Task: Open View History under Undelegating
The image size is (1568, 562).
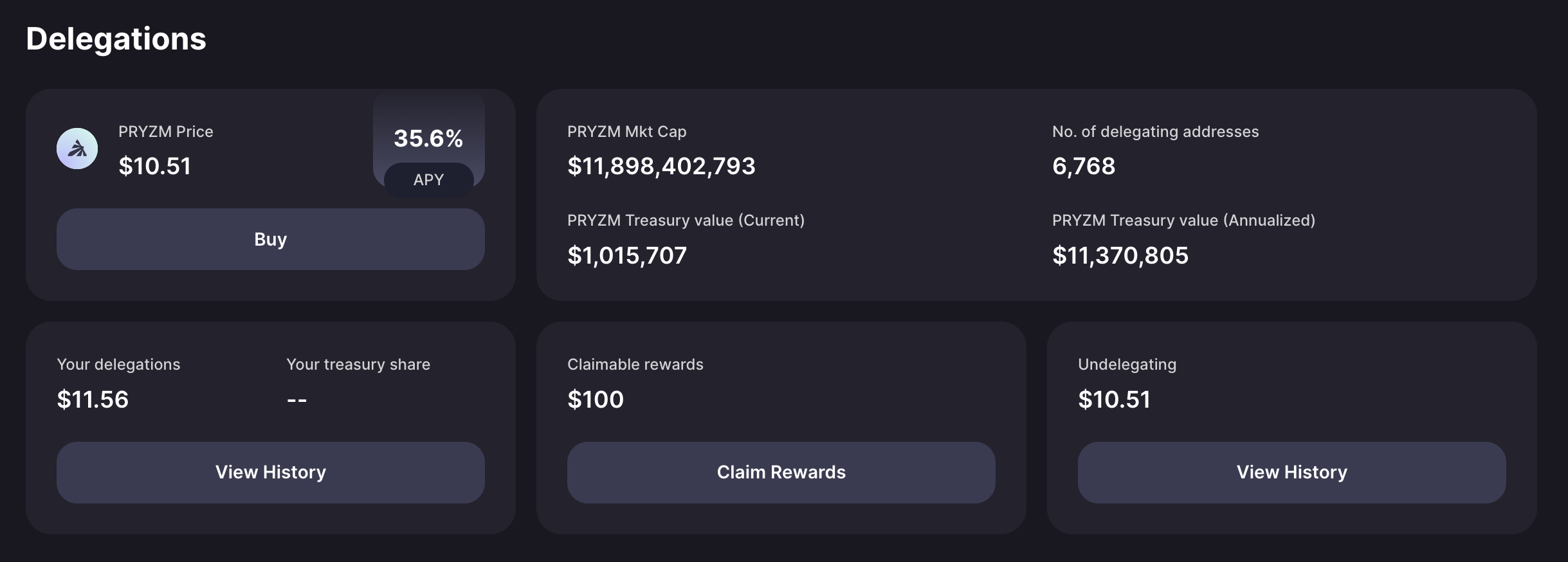Action: tap(1292, 473)
